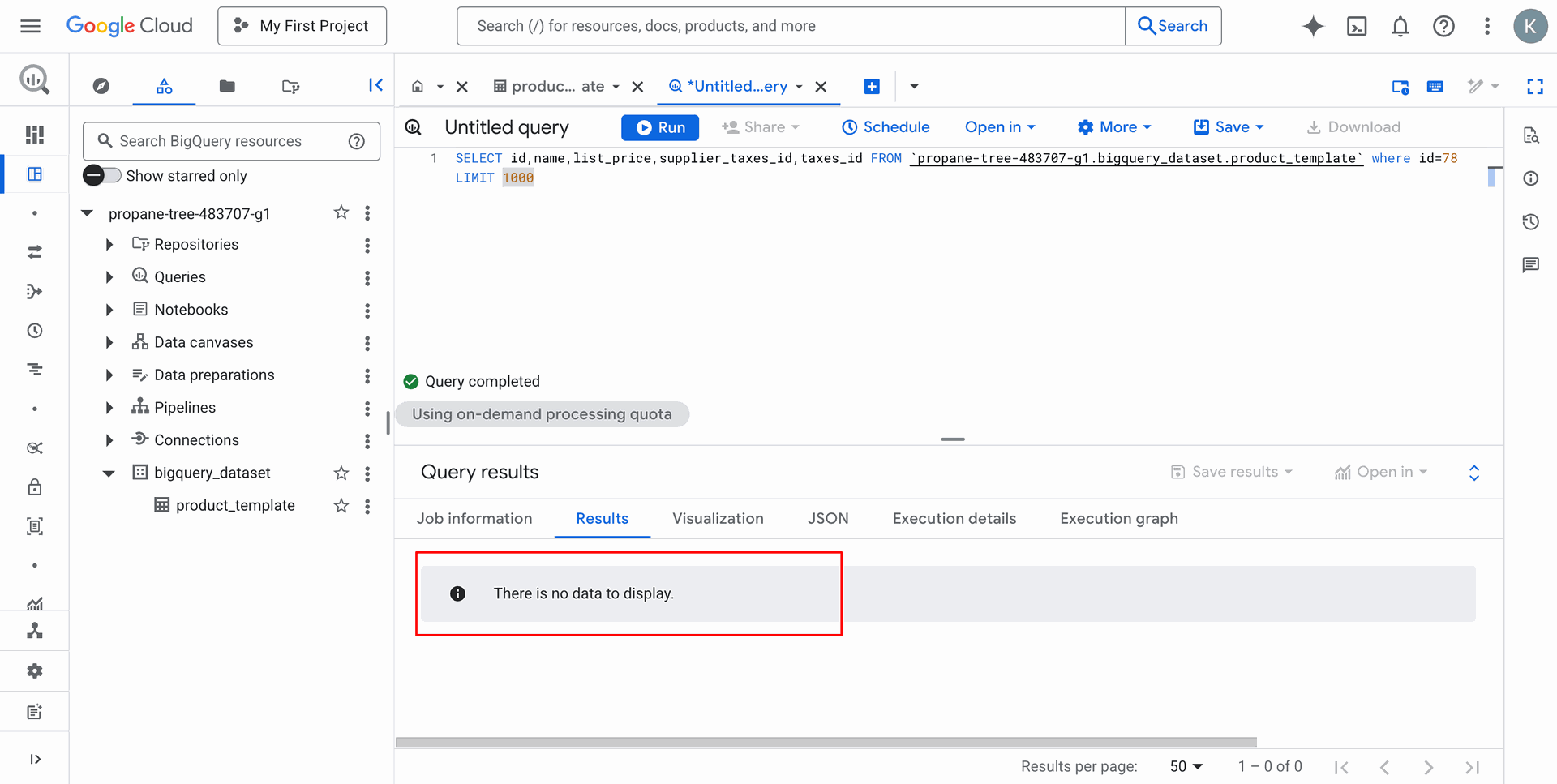Open the info icon on right rail
Image resolution: width=1557 pixels, height=784 pixels.
[x=1531, y=178]
